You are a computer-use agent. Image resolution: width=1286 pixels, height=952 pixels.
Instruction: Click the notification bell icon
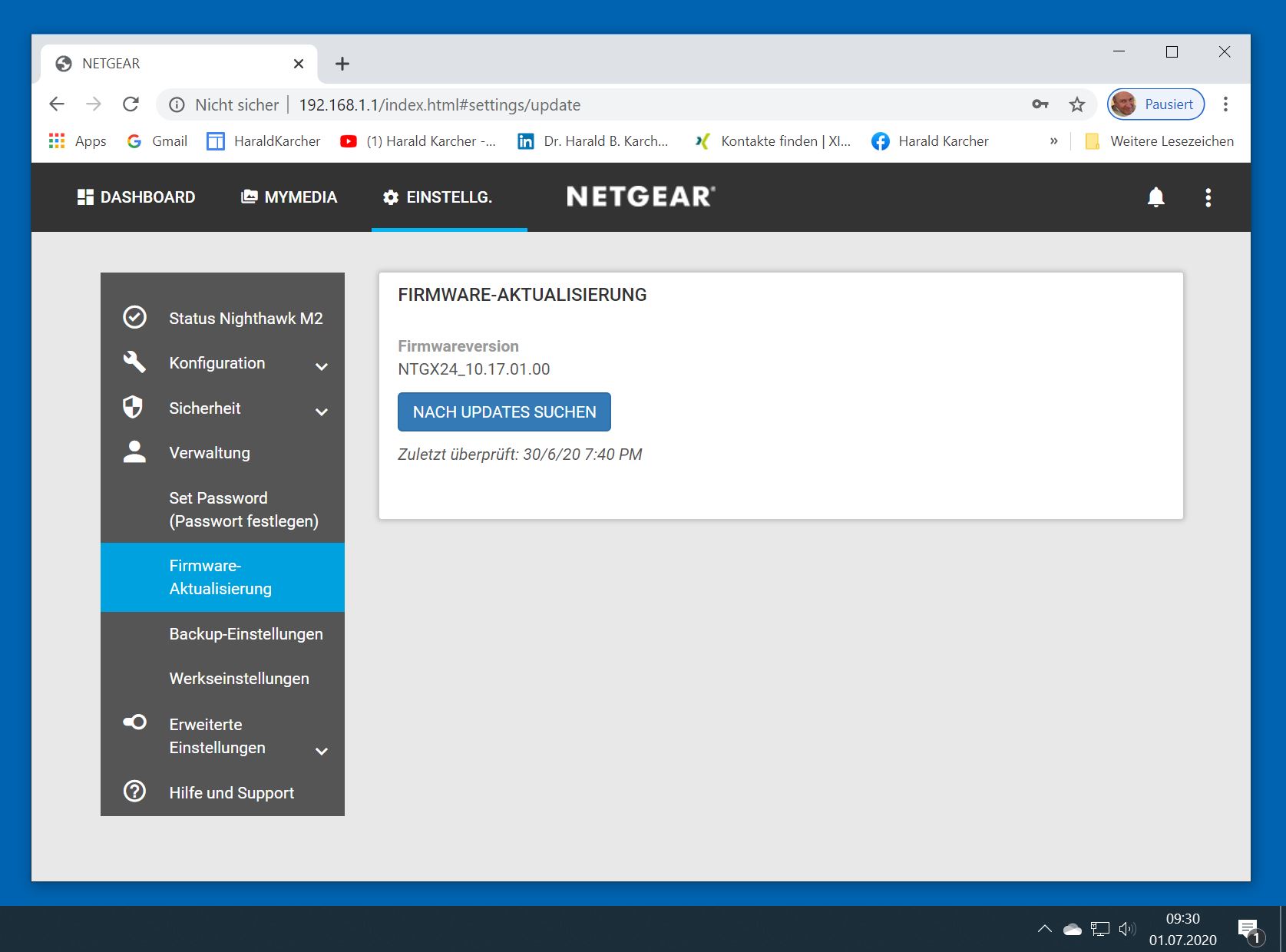1155,197
